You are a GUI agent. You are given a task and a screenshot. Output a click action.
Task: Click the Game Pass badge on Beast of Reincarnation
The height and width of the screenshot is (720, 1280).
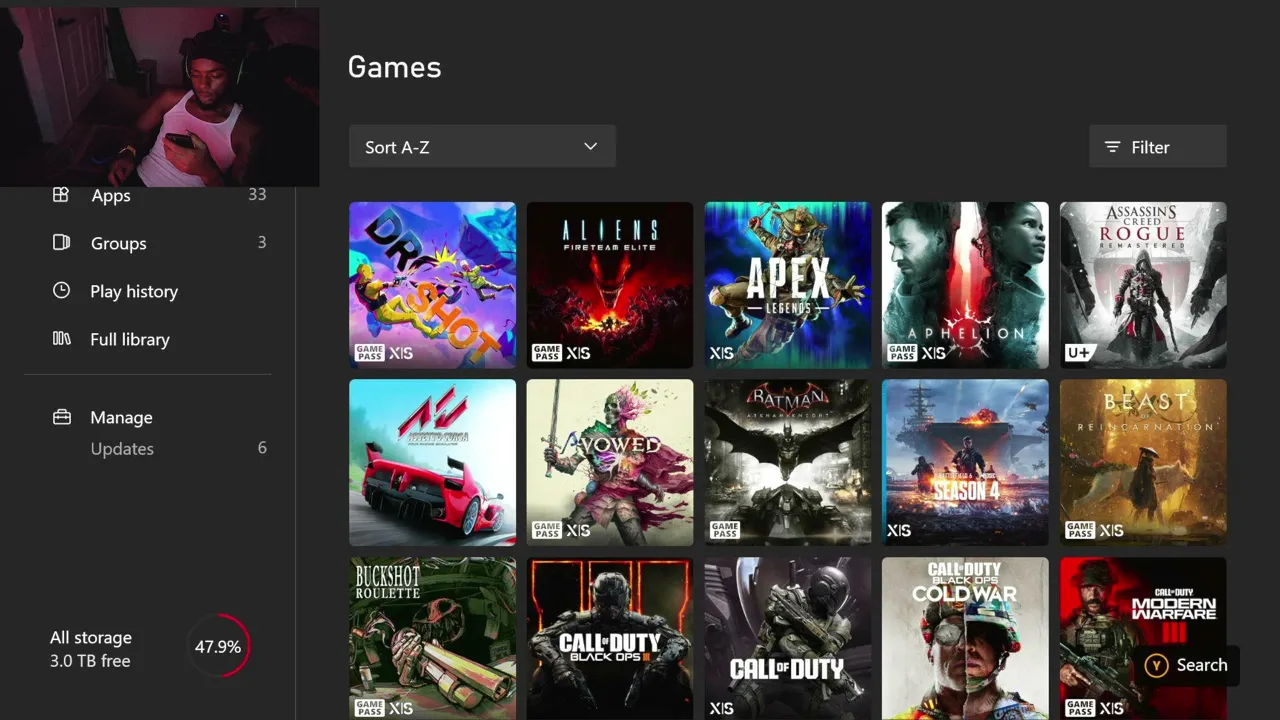pos(1080,530)
